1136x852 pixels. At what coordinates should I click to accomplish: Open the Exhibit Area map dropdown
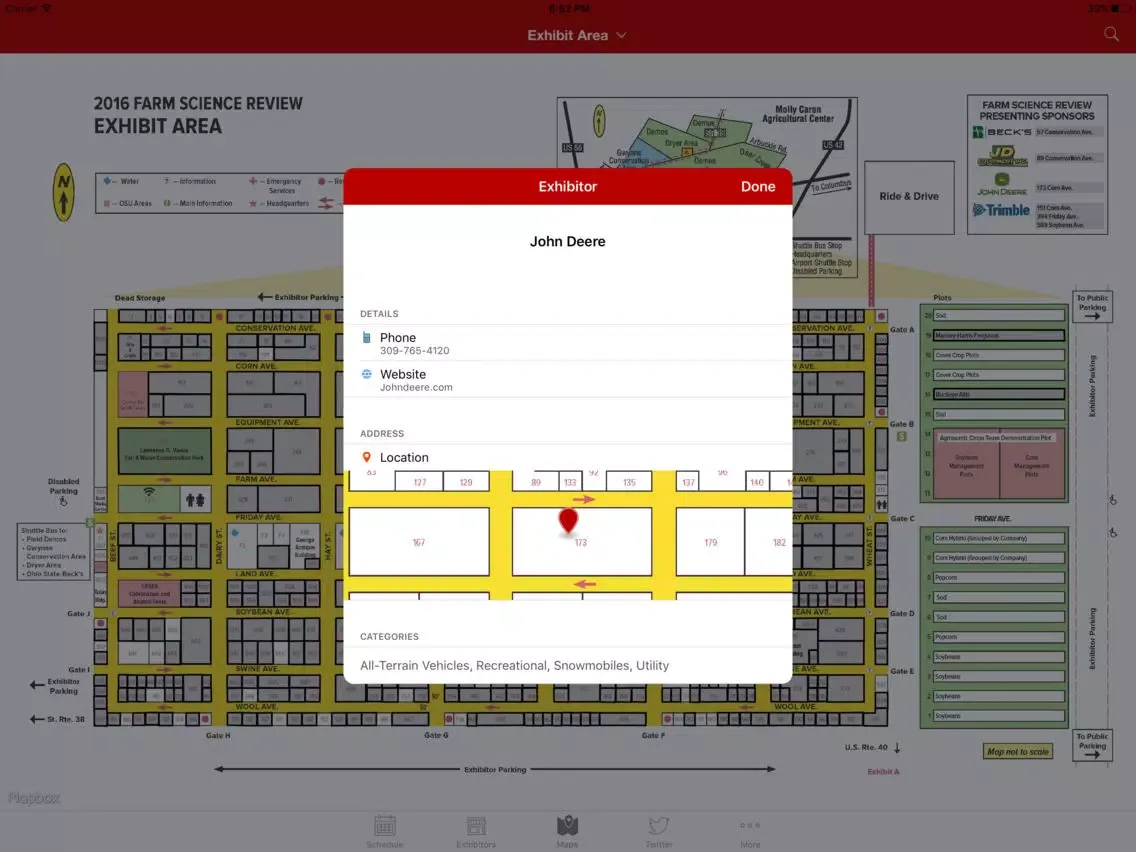(x=577, y=35)
